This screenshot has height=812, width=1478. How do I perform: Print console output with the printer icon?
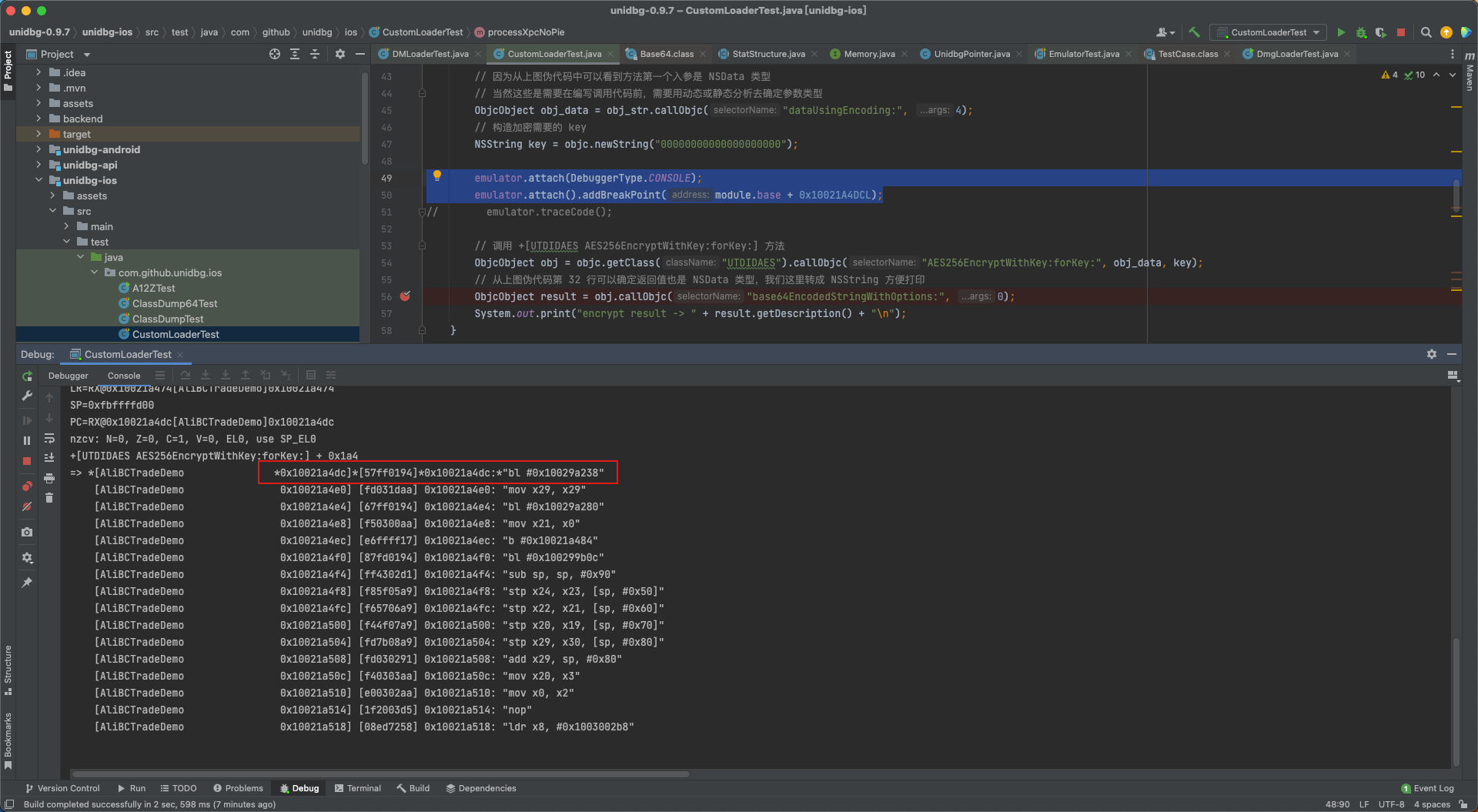click(49, 478)
